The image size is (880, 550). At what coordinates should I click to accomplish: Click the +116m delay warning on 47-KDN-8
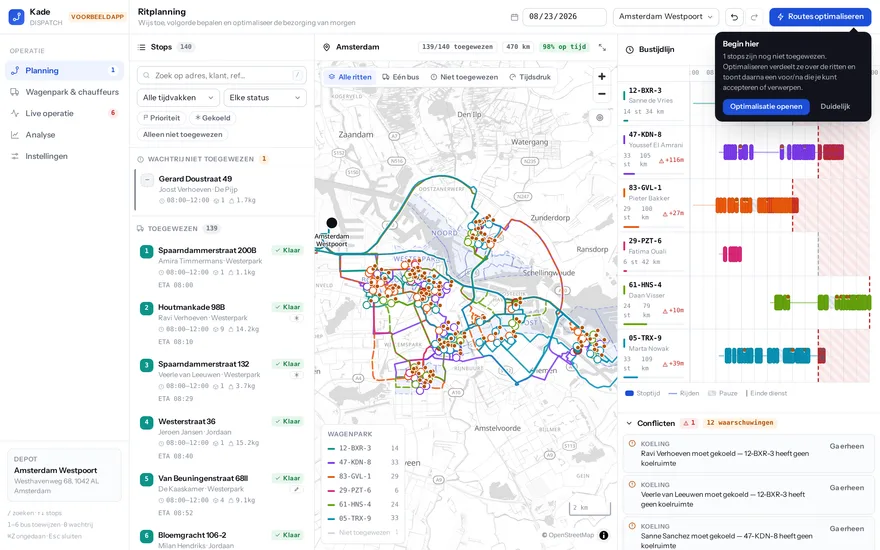click(x=671, y=160)
